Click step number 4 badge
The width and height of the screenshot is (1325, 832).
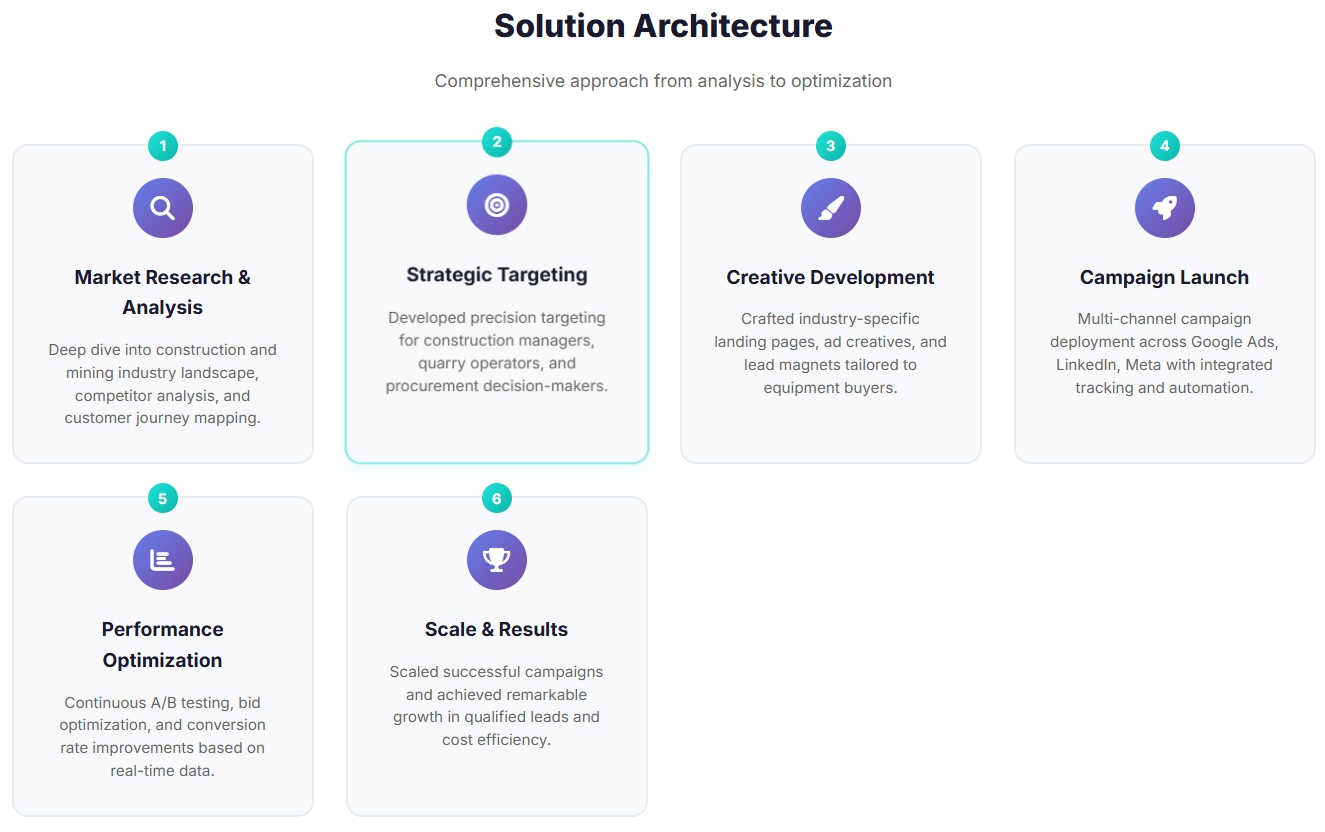tap(1165, 146)
